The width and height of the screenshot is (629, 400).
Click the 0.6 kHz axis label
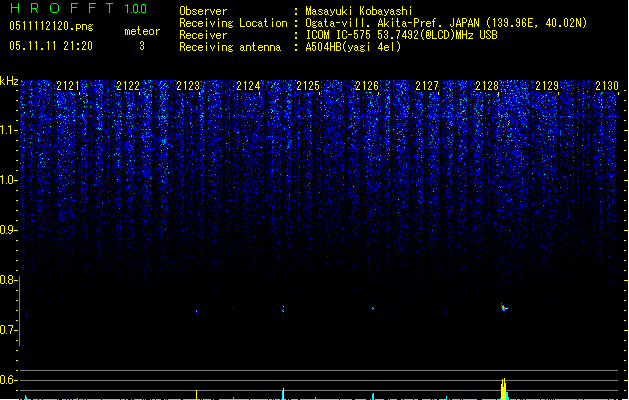pyautogui.click(x=8, y=380)
